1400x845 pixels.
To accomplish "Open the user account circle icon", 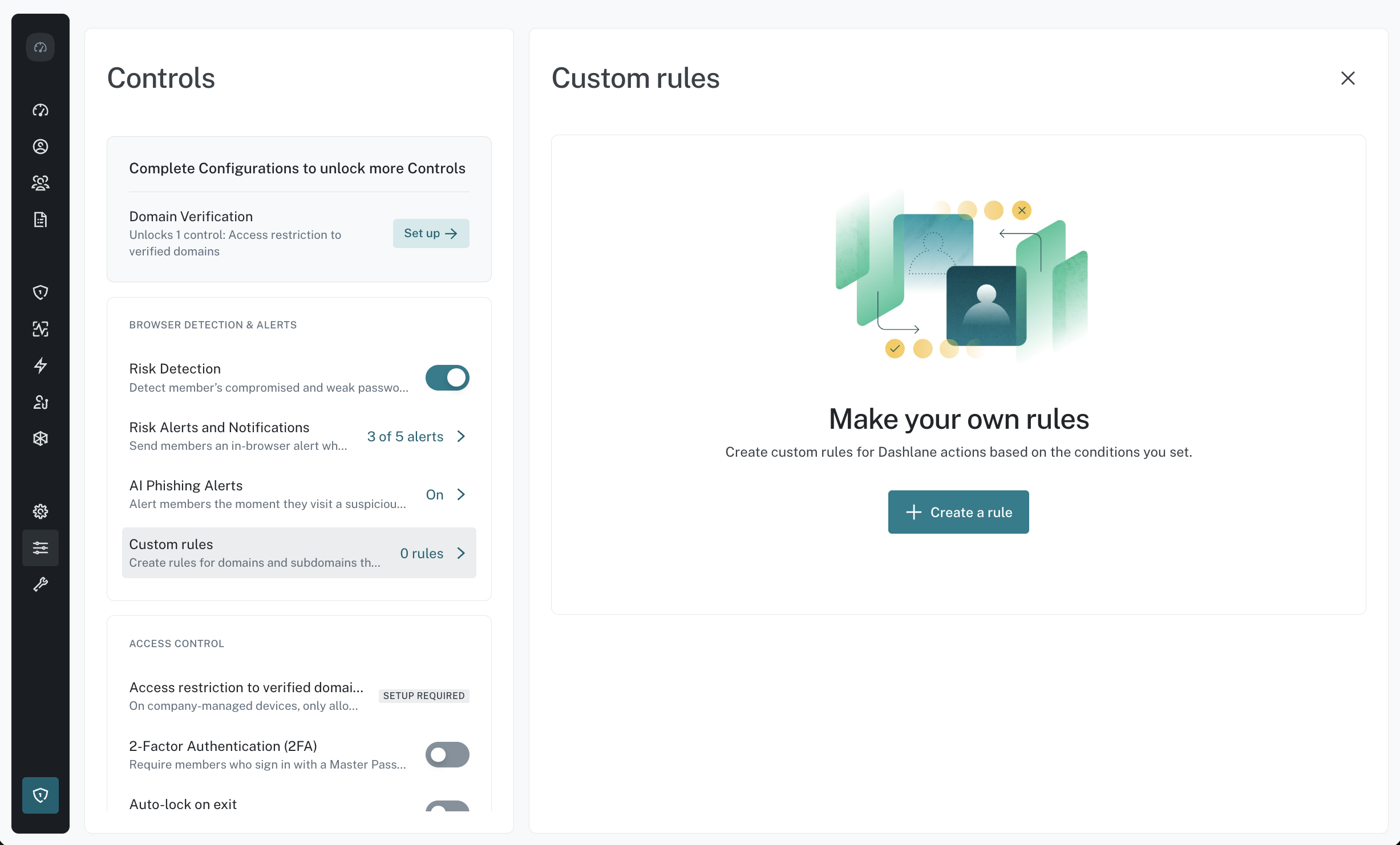I will (41, 147).
